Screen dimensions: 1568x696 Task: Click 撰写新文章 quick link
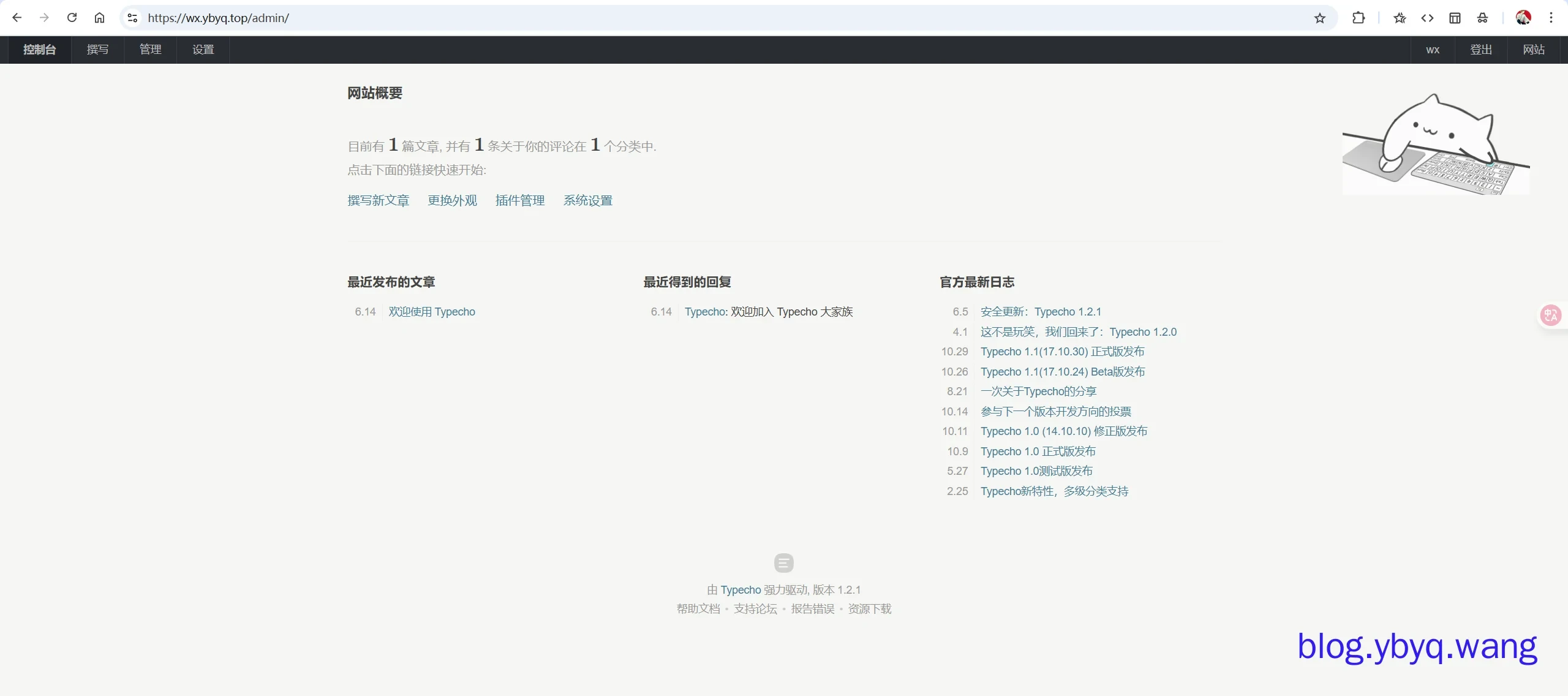[x=379, y=200]
